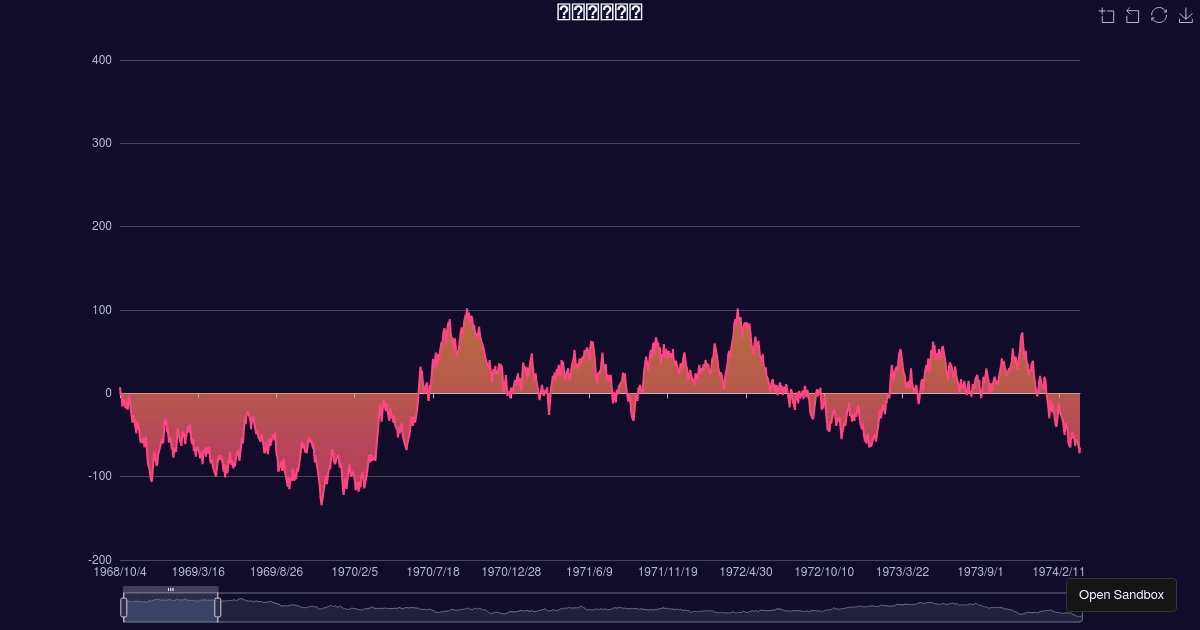Click the x-axis label 1969/8/26
The width and height of the screenshot is (1200, 630).
coord(277,572)
